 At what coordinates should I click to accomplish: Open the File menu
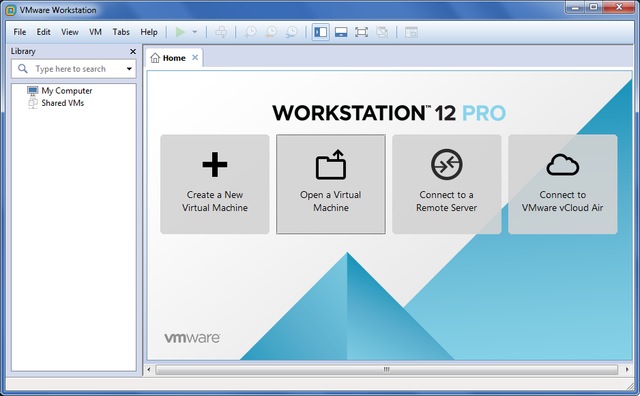point(20,32)
